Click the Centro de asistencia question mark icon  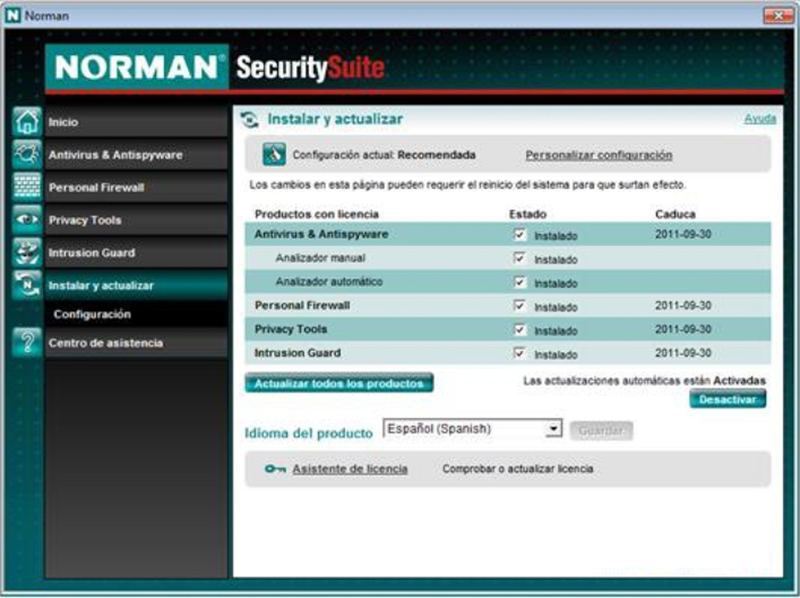[27, 342]
